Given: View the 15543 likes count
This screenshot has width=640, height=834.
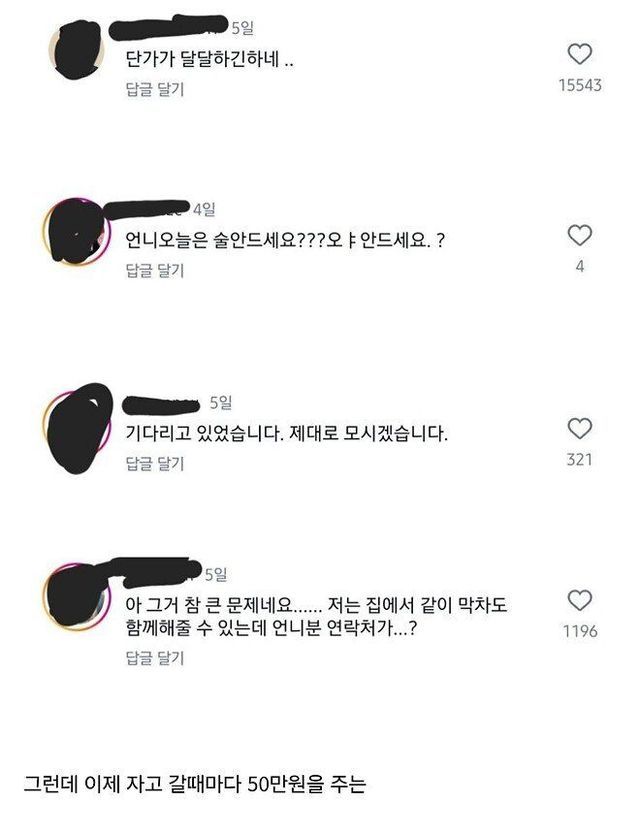Looking at the screenshot, I should [580, 85].
